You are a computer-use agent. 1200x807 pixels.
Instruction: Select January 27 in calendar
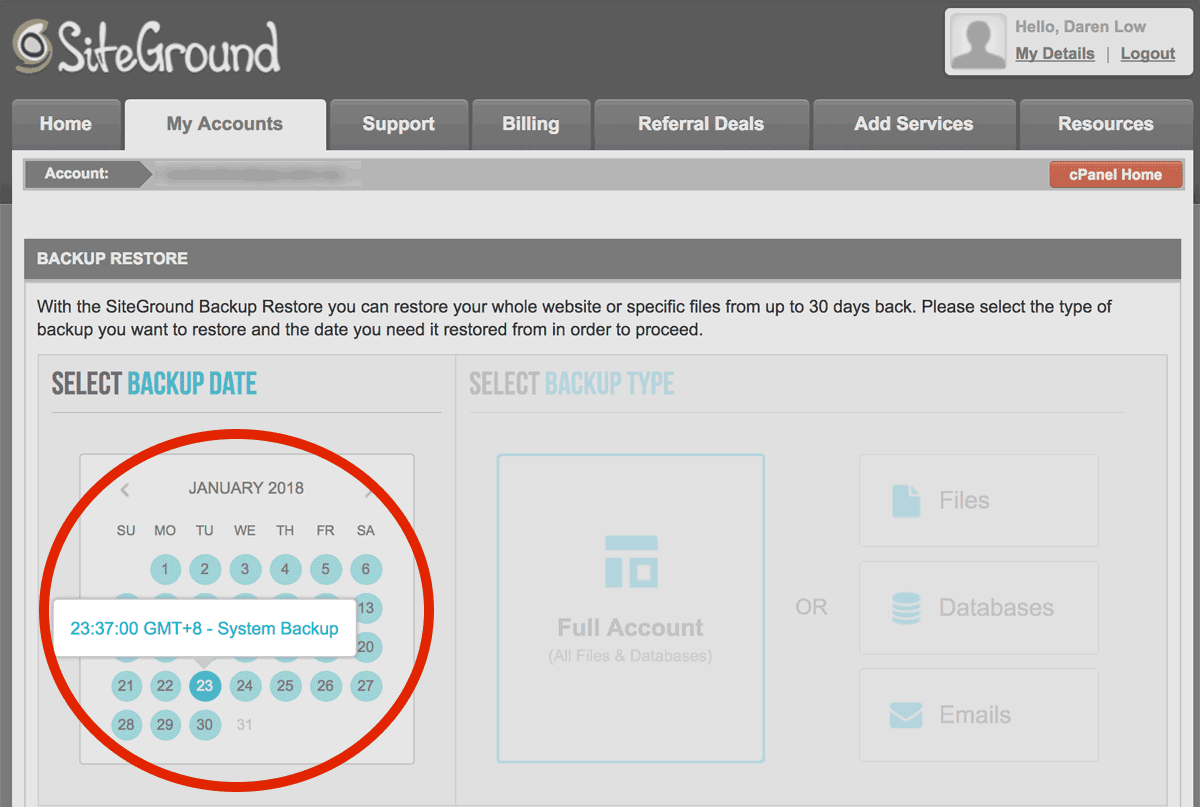pos(366,686)
